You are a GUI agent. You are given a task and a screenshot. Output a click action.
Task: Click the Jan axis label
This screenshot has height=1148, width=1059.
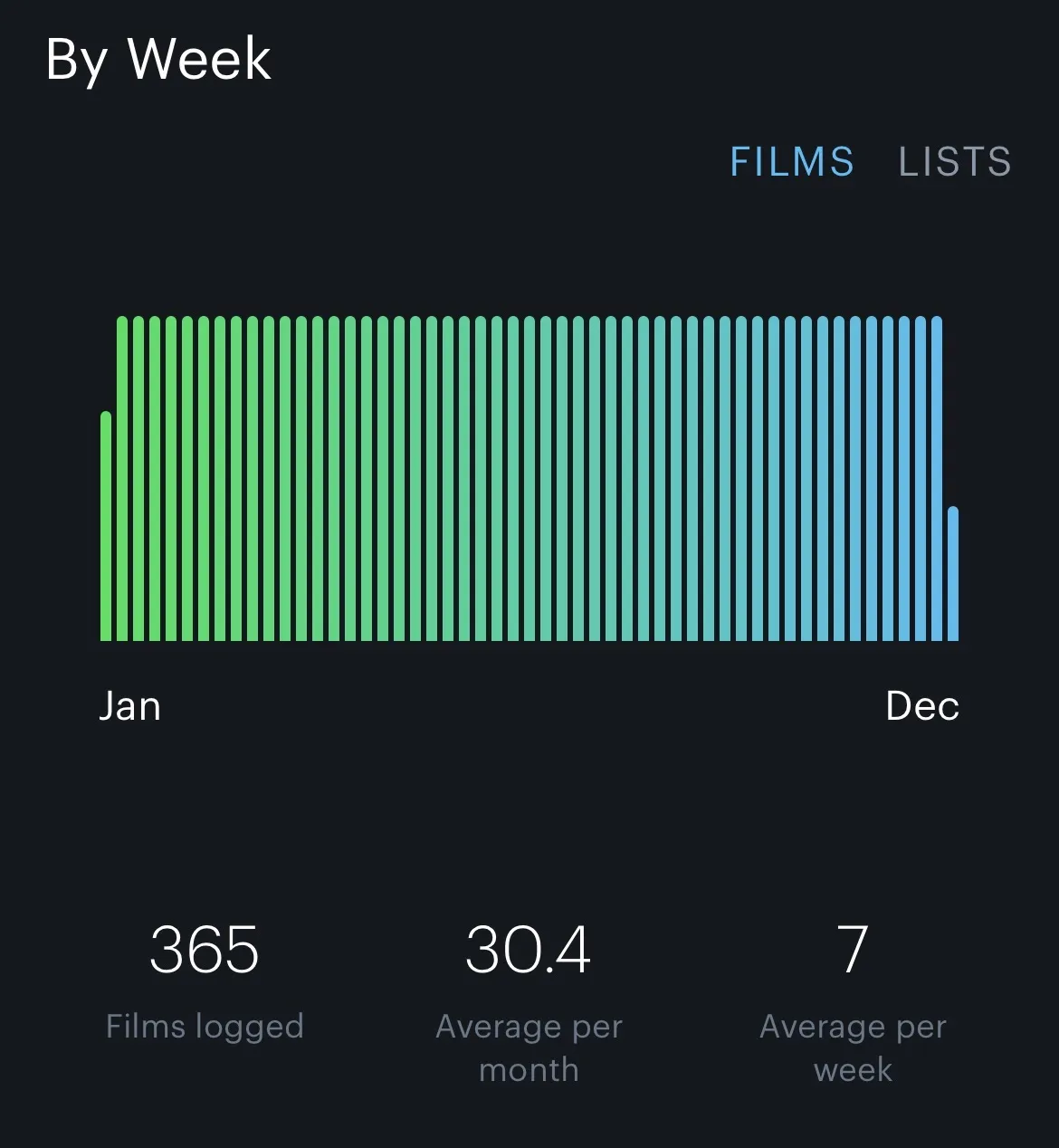pos(129,706)
